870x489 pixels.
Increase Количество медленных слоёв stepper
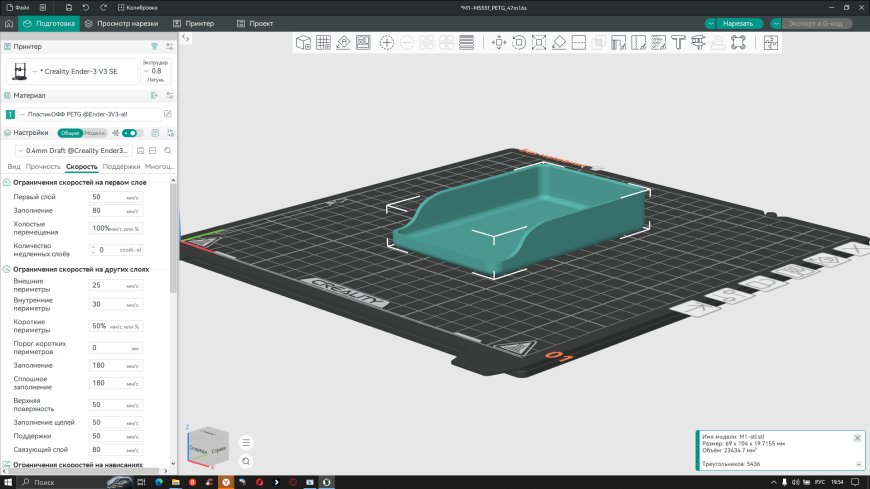[x=93, y=247]
